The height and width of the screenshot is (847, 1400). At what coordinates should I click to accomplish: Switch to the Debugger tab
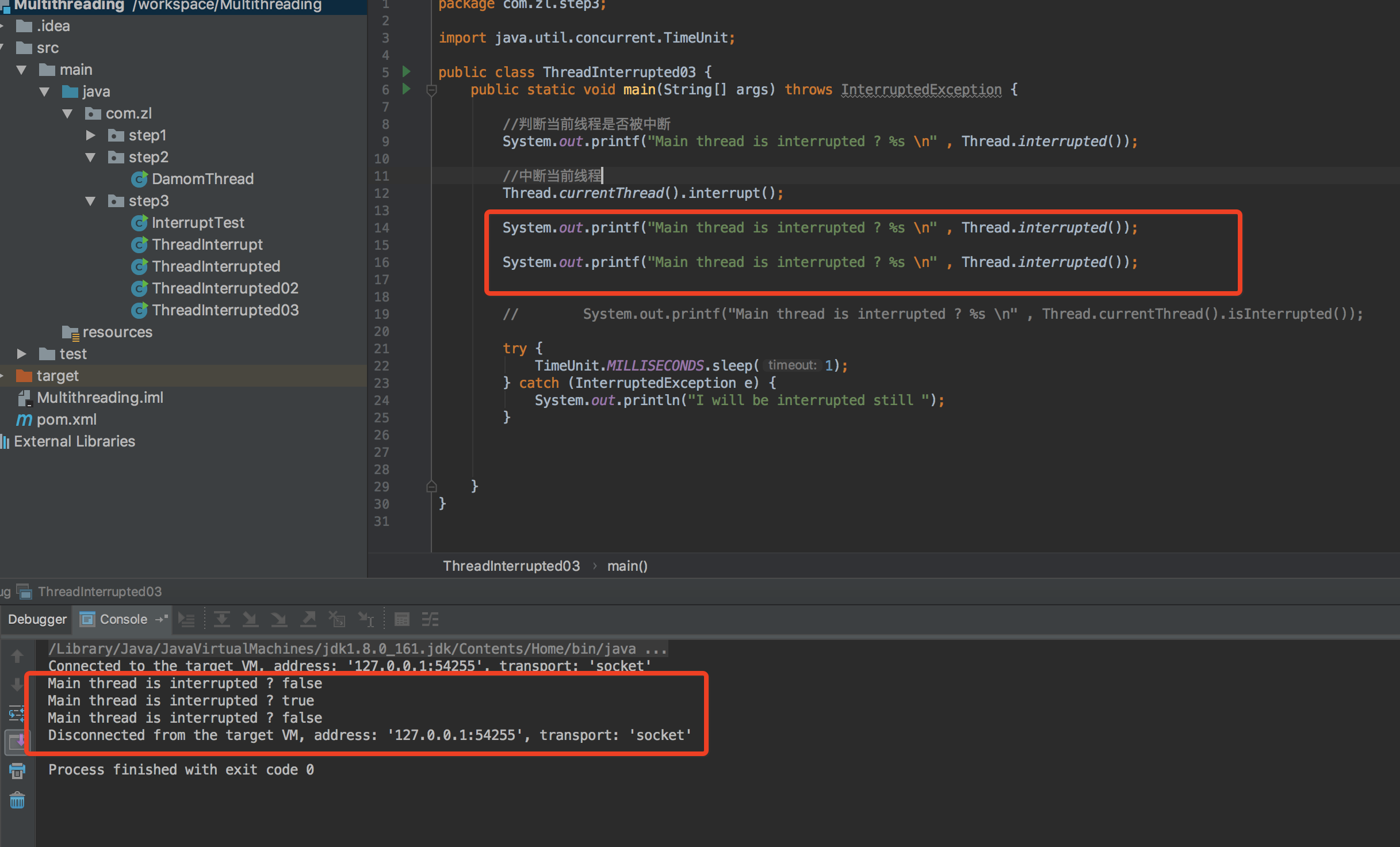(x=37, y=619)
